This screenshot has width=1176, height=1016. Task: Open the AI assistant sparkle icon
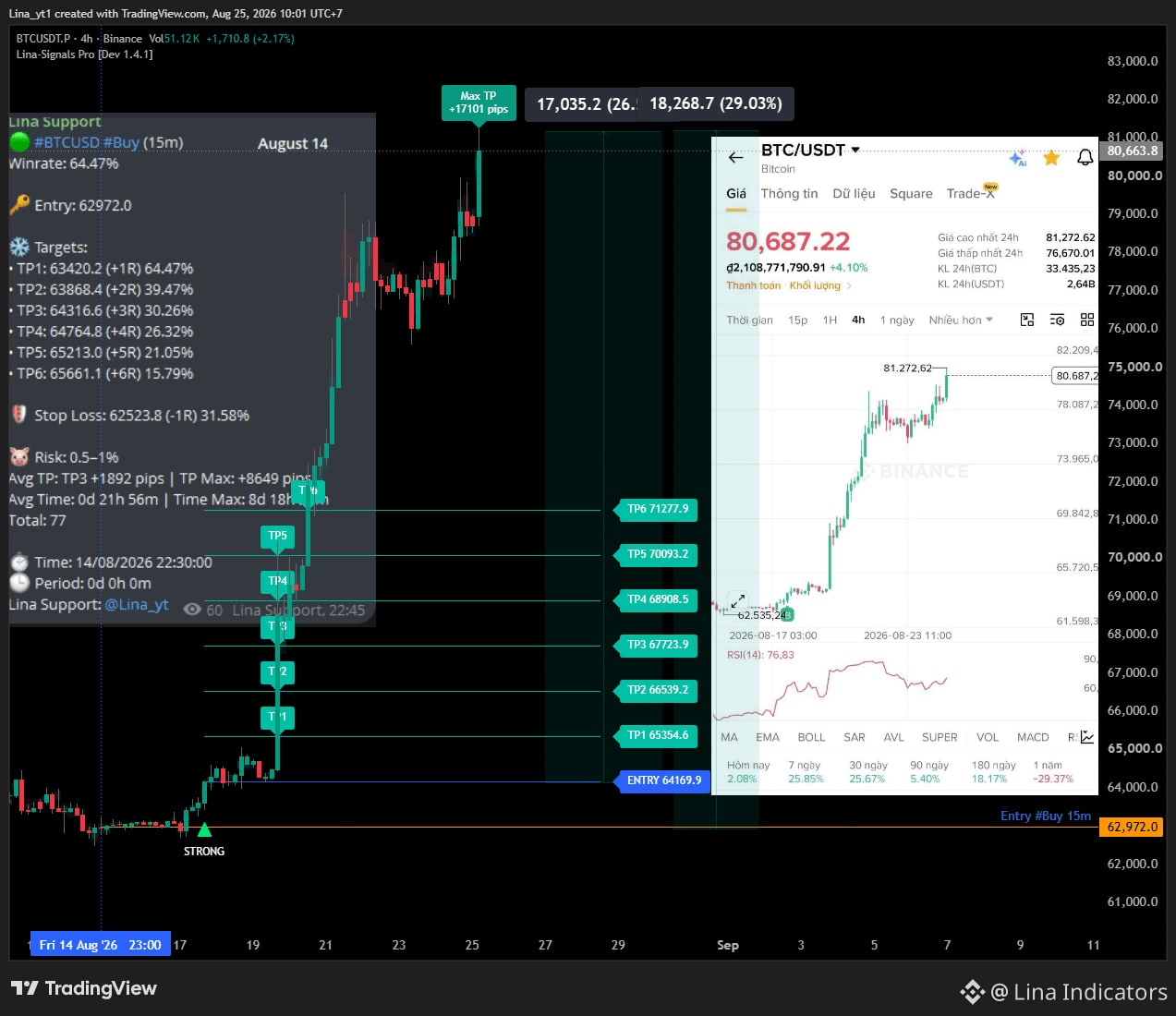1018,158
